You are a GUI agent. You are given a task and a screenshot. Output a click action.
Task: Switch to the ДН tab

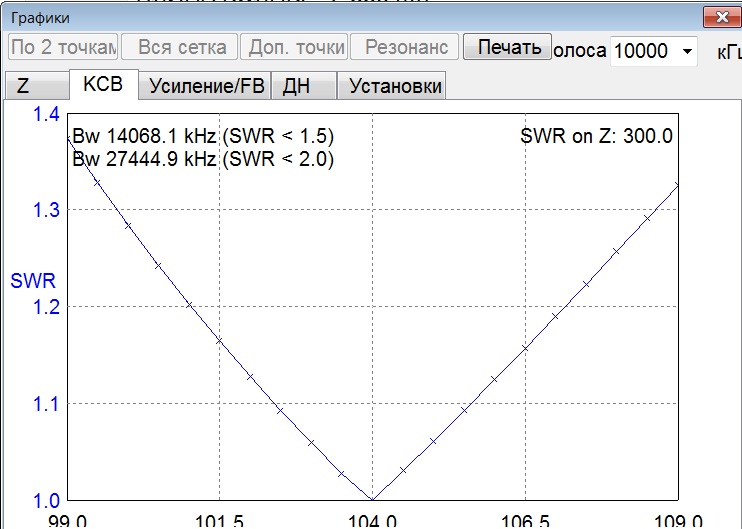click(296, 86)
